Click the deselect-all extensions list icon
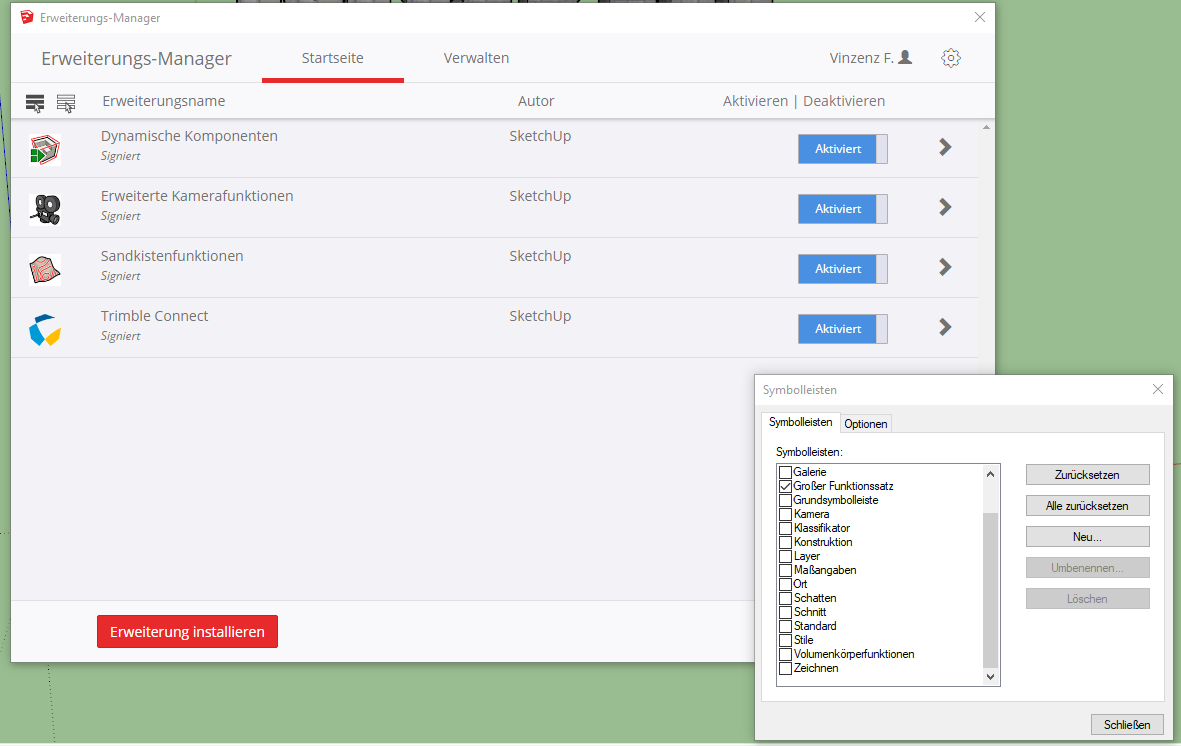This screenshot has width=1181, height=746. pos(66,103)
